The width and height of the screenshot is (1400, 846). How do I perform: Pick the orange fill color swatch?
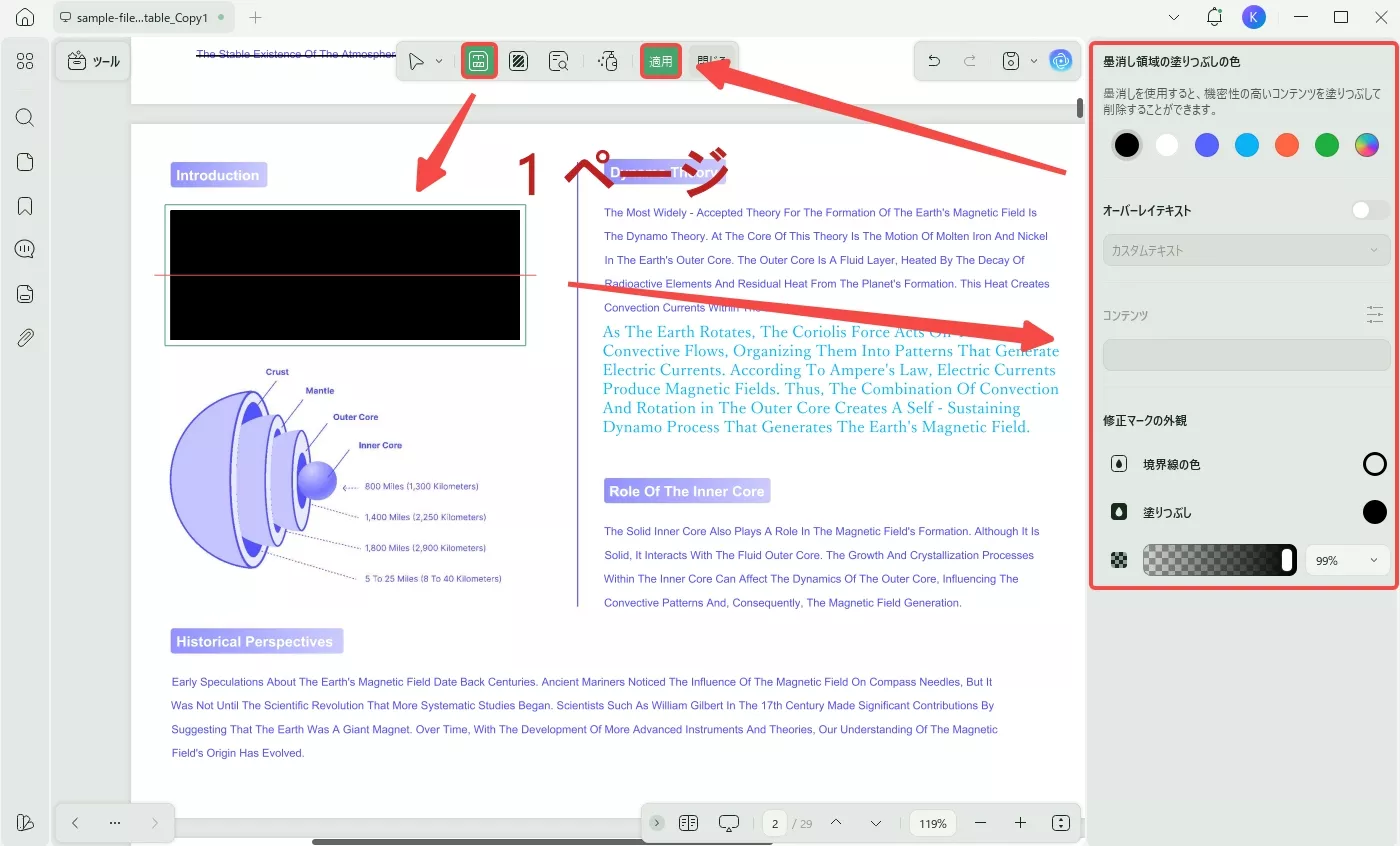pyautogui.click(x=1287, y=145)
